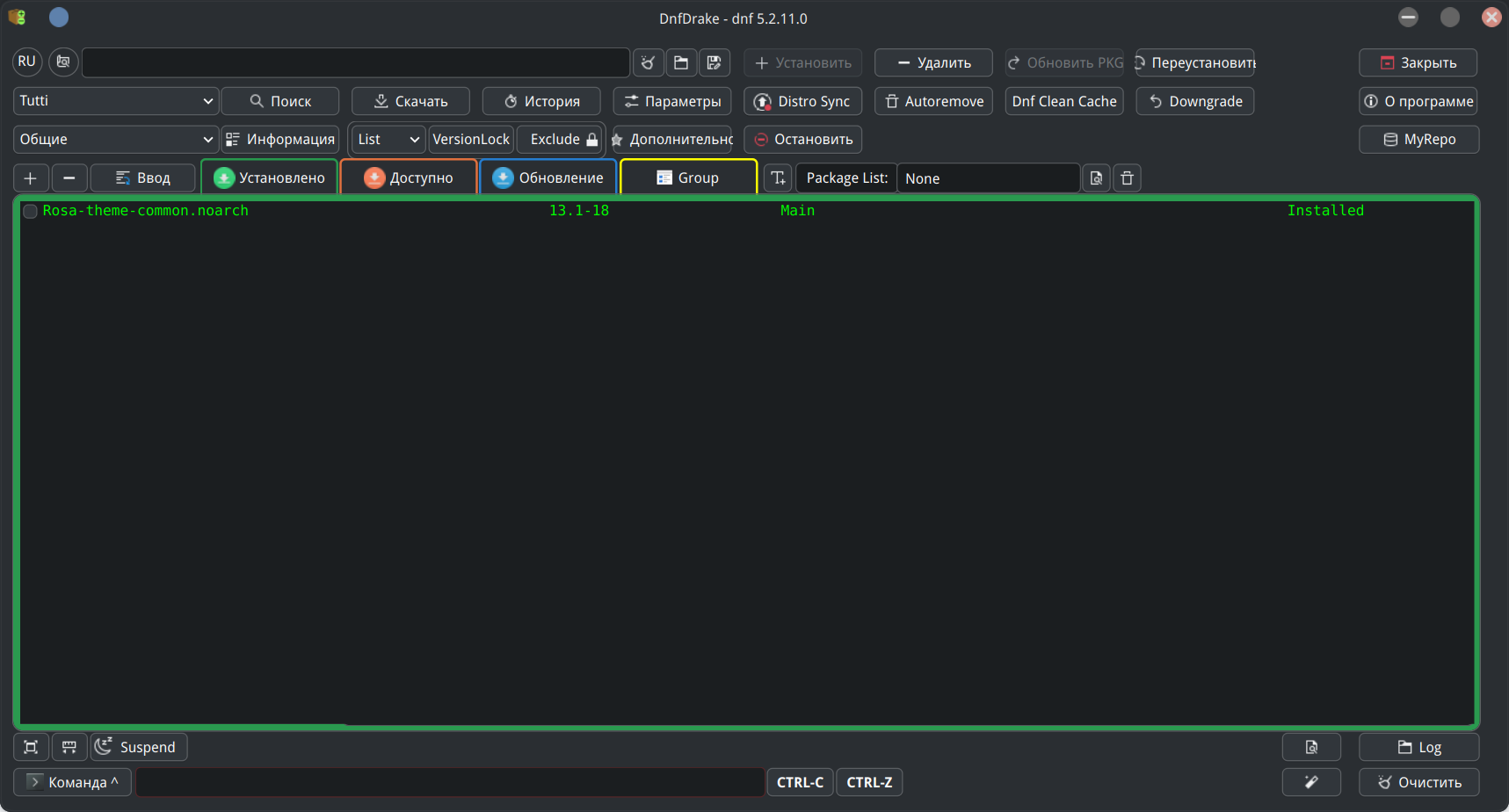Click the Удалить remove button
This screenshot has width=1509, height=812.
click(933, 62)
